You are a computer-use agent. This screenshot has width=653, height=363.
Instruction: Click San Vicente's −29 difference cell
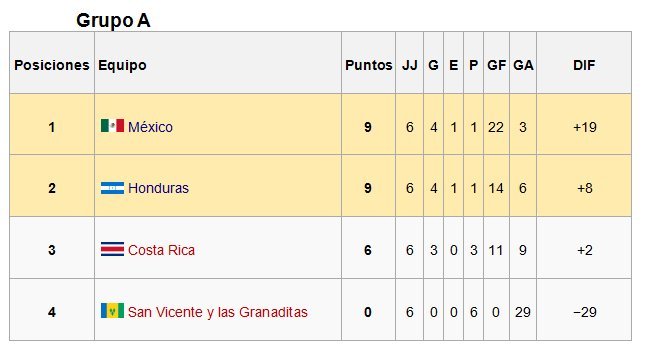pyautogui.click(x=584, y=312)
